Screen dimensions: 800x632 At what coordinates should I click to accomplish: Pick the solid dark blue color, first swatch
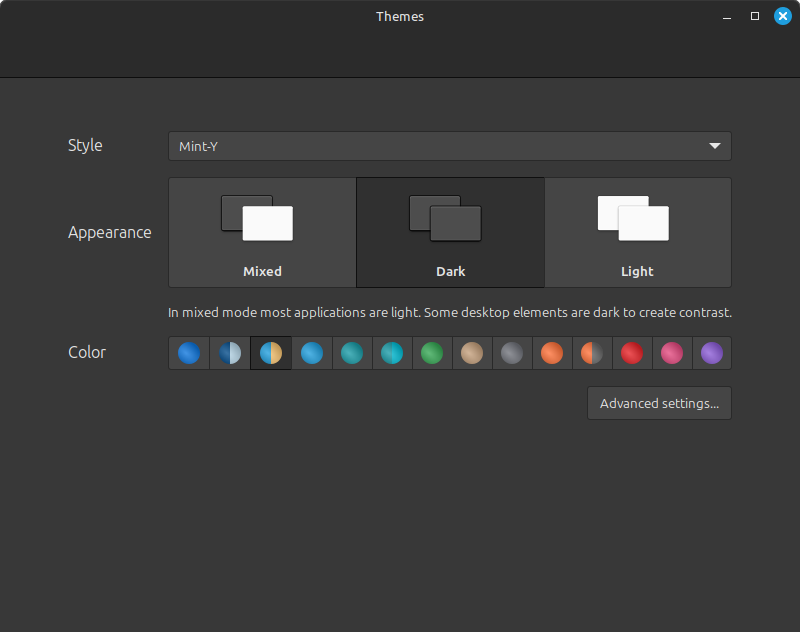click(189, 353)
